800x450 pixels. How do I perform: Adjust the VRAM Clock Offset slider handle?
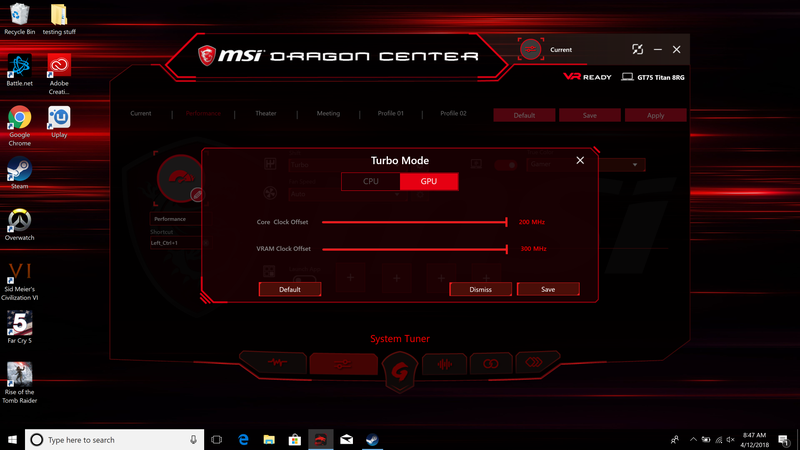tap(506, 248)
